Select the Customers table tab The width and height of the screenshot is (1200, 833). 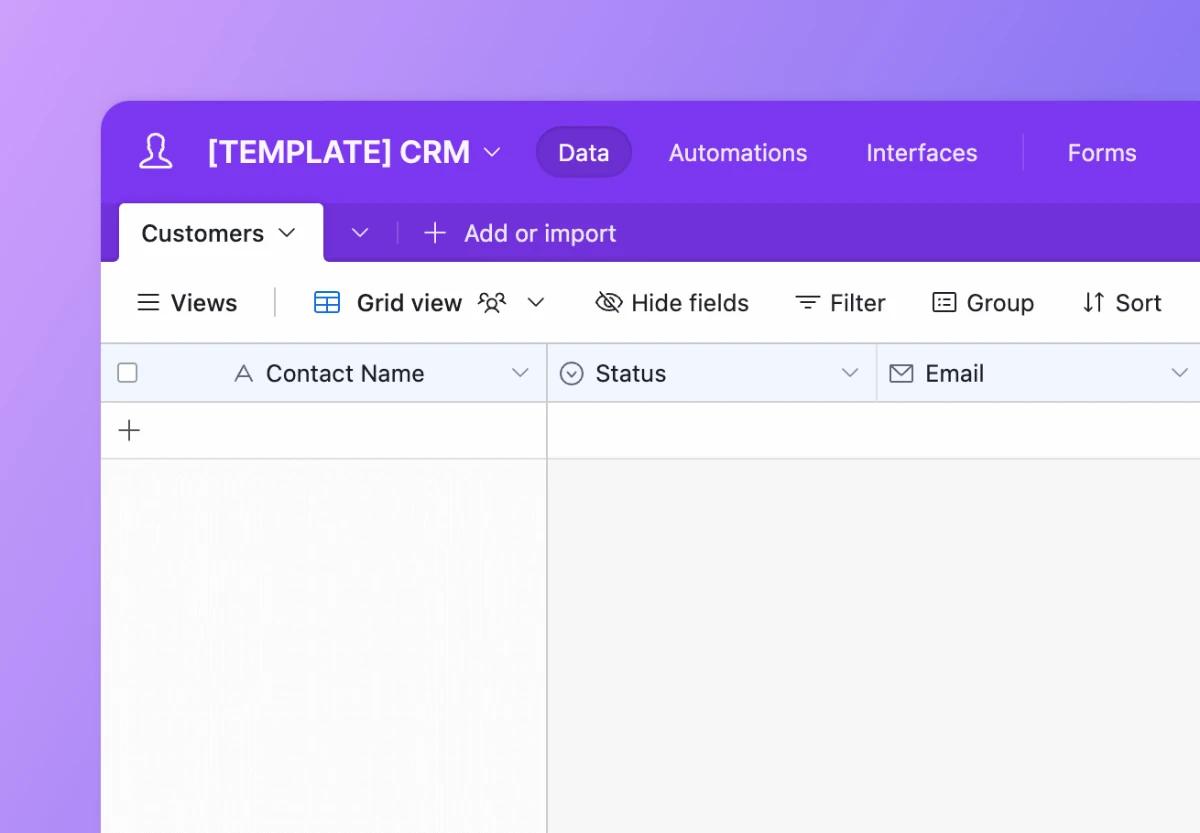click(221, 233)
